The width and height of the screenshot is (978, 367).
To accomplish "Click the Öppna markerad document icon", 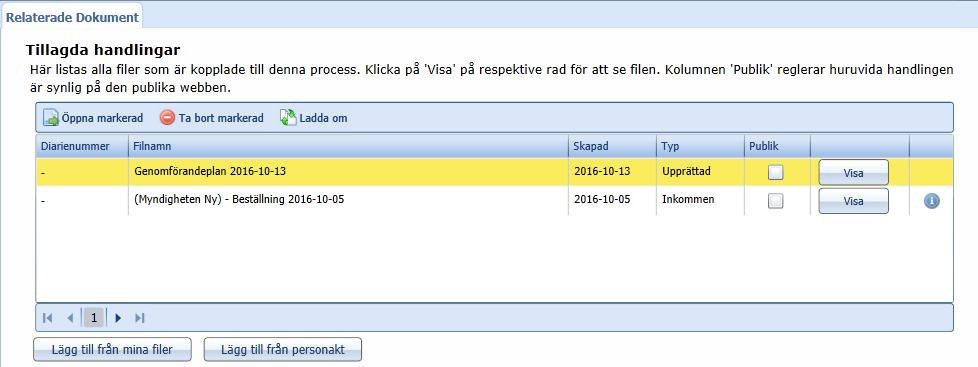I will (x=51, y=117).
